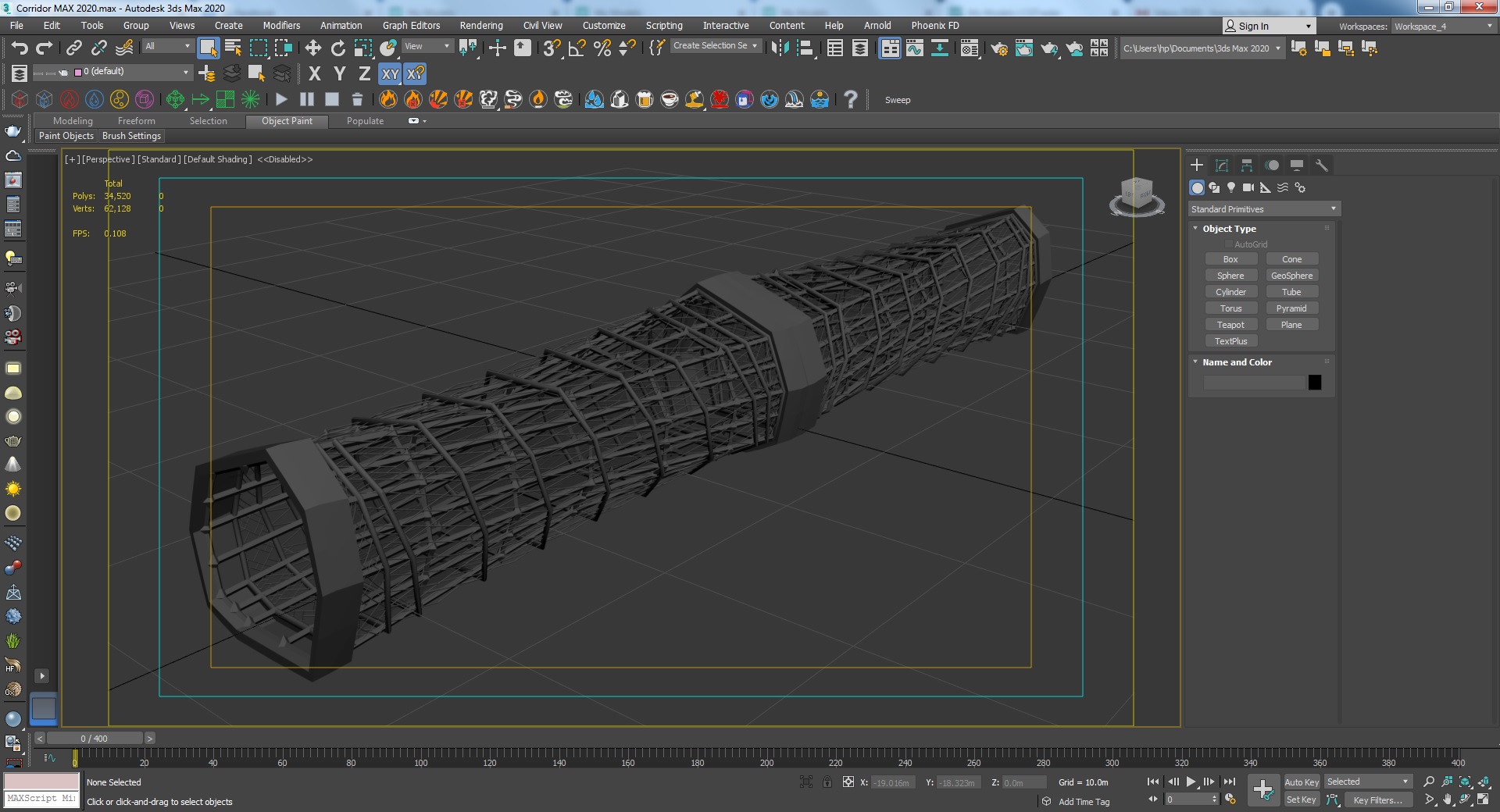The image size is (1500, 812).
Task: Open the Rendering menu
Action: (x=480, y=26)
